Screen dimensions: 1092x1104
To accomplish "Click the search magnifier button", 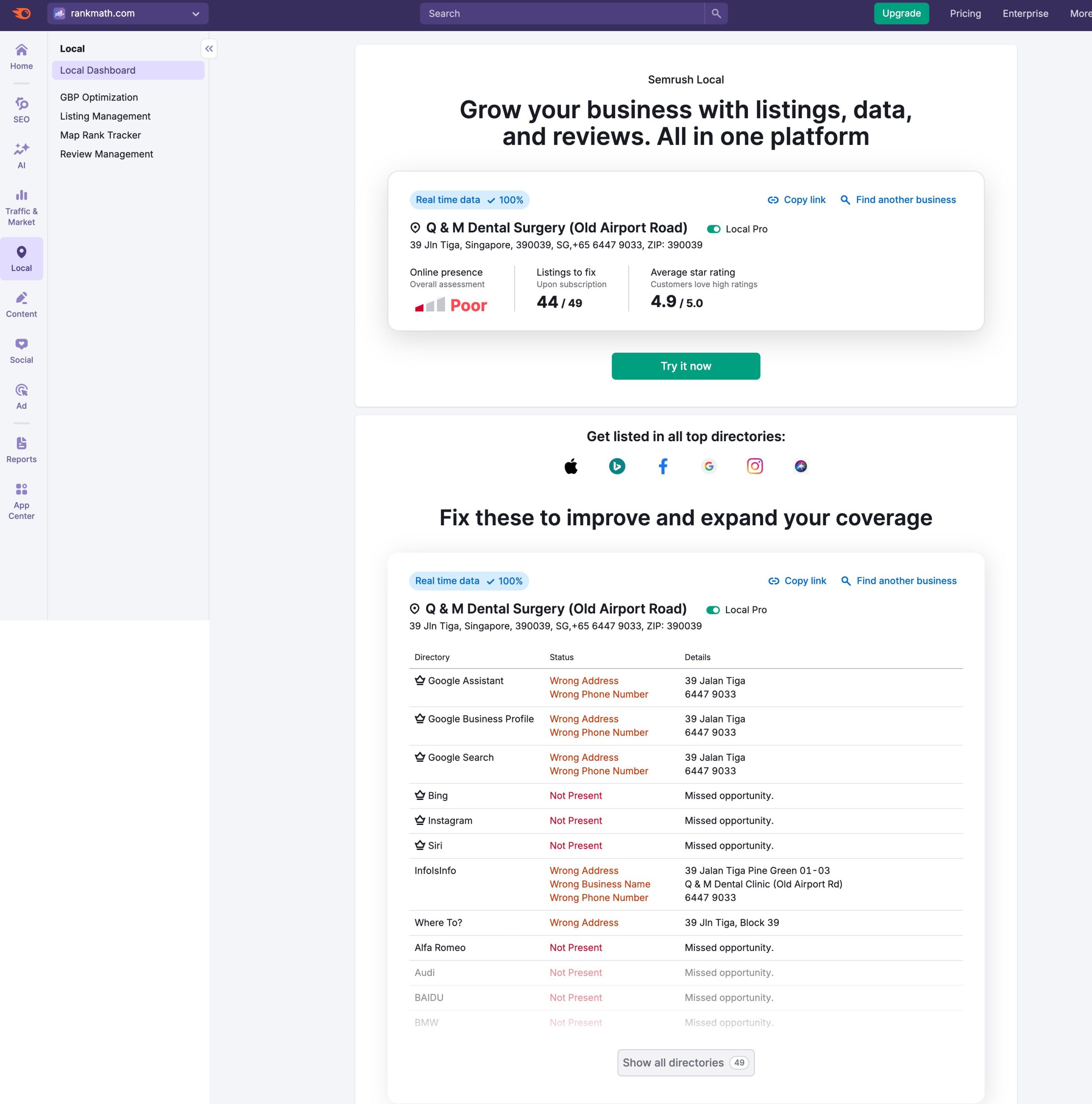I will (716, 14).
